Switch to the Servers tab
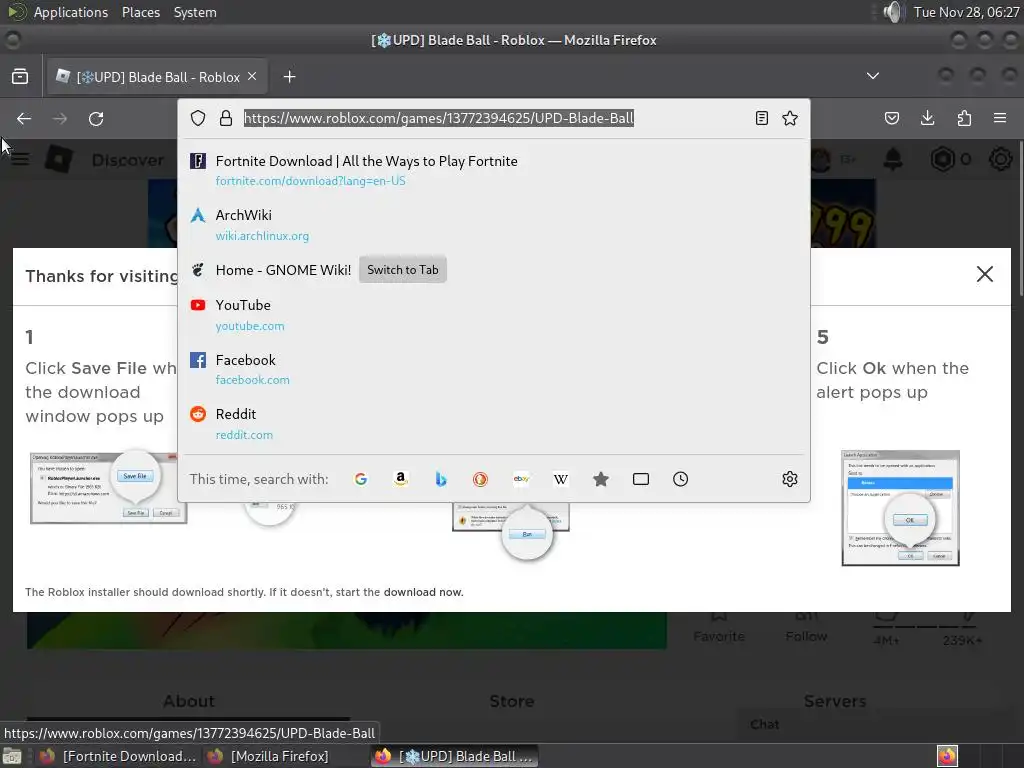This screenshot has height=768, width=1024. [835, 701]
